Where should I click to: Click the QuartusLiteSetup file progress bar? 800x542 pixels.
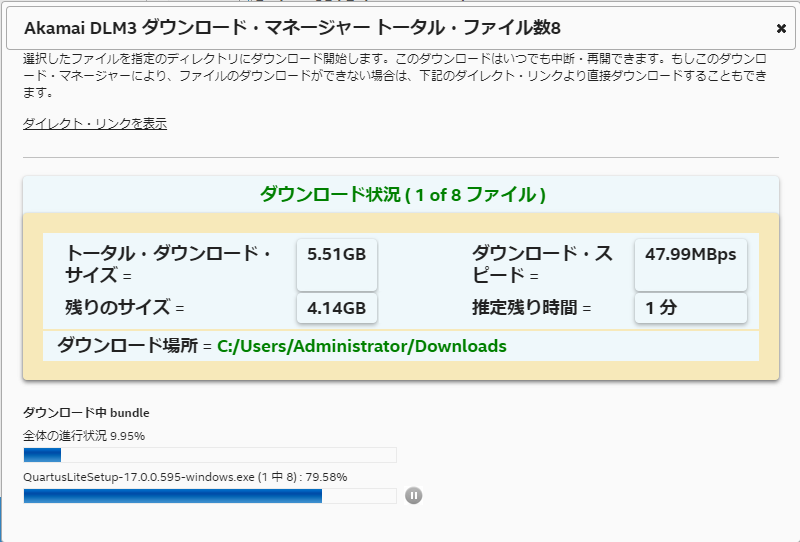point(210,496)
